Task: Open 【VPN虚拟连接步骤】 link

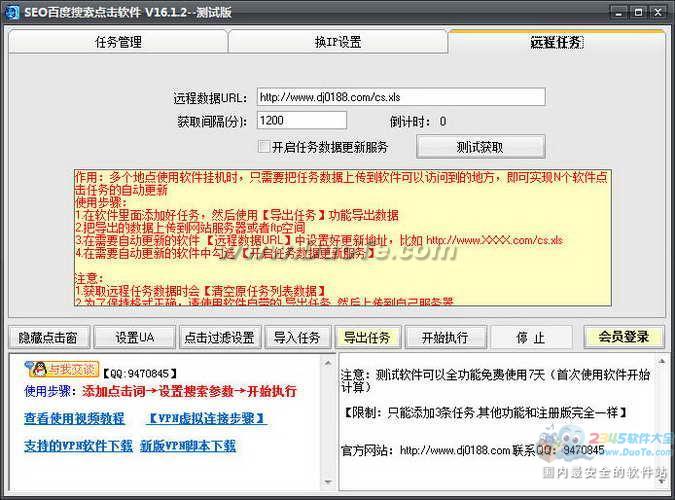Action: click(x=207, y=418)
